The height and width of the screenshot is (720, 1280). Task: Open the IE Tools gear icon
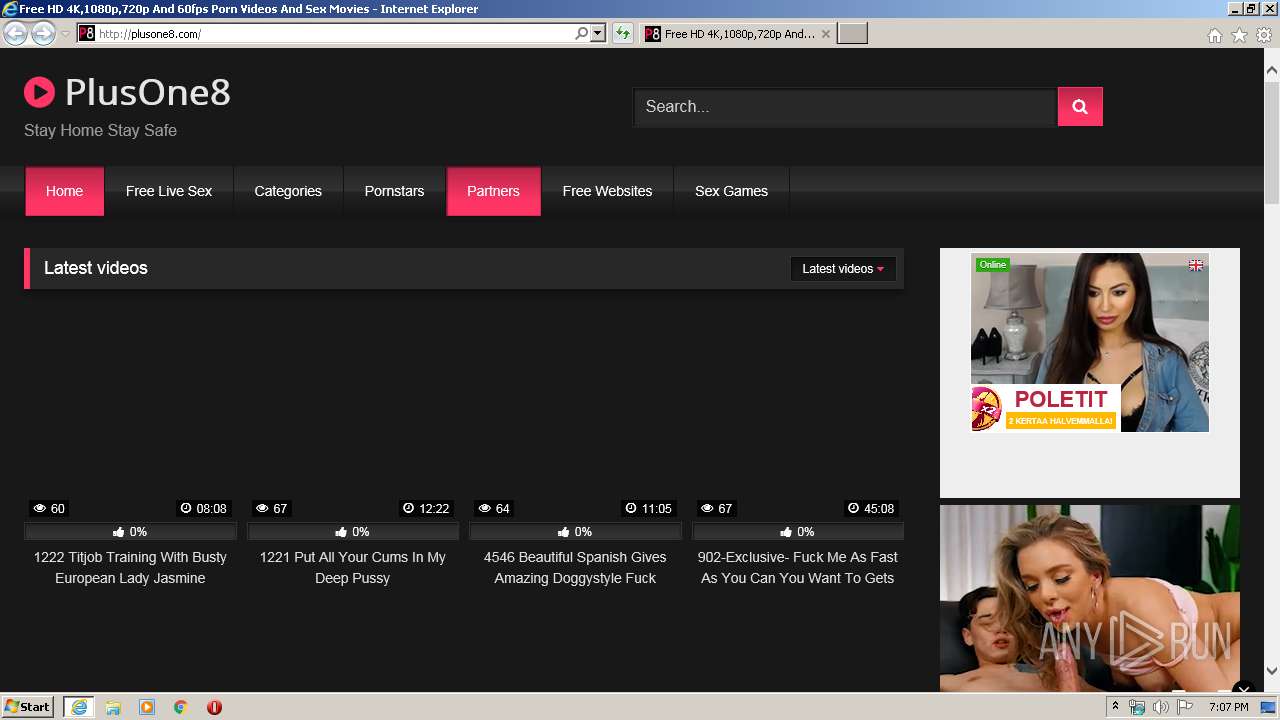pyautogui.click(x=1264, y=35)
